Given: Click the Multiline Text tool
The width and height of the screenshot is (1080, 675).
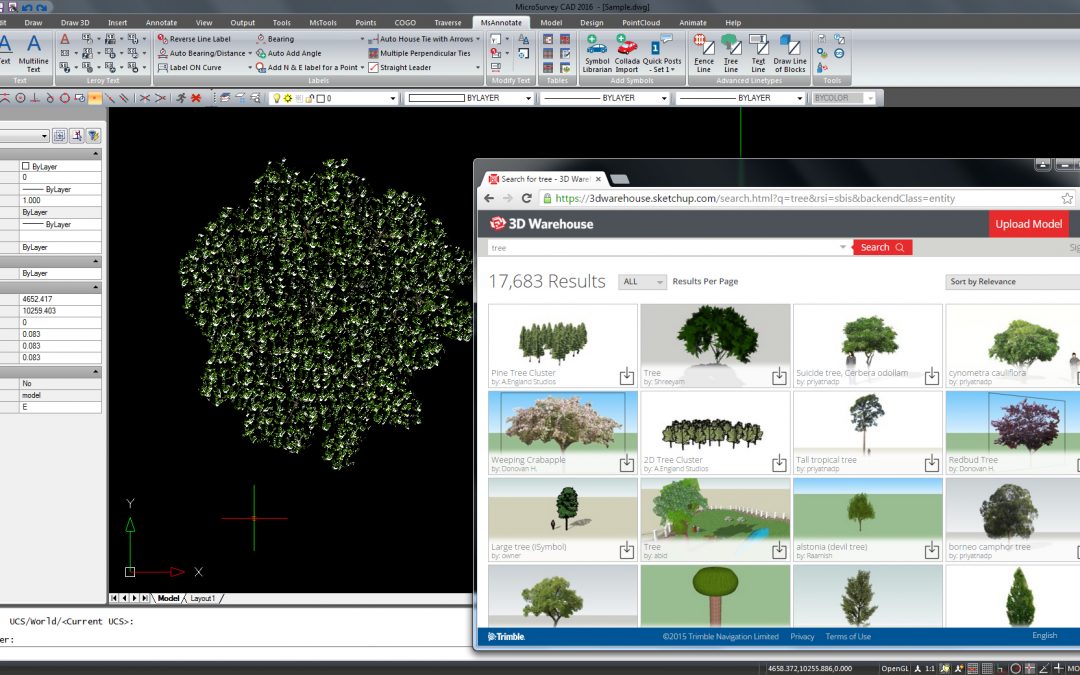Looking at the screenshot, I should (33, 50).
